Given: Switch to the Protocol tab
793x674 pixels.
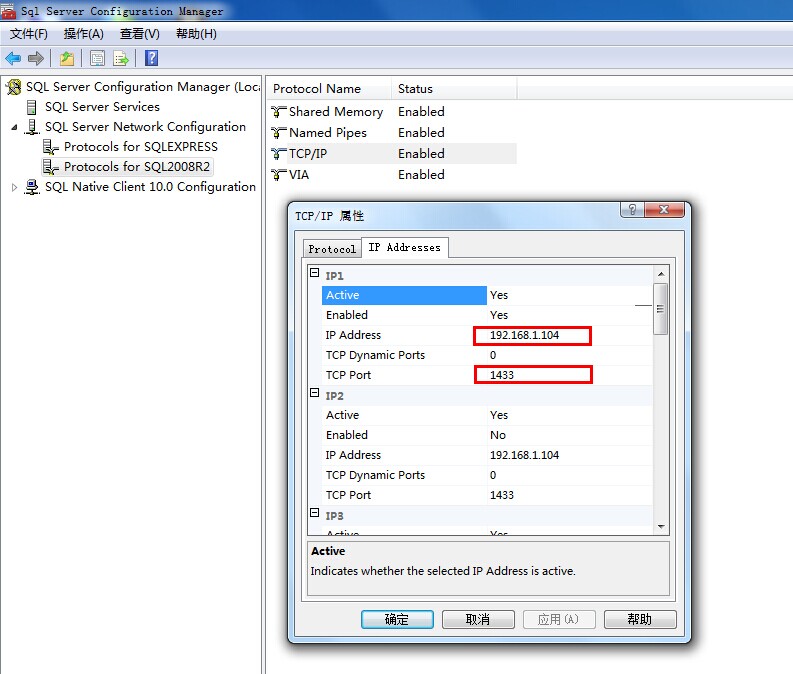Looking at the screenshot, I should [332, 249].
